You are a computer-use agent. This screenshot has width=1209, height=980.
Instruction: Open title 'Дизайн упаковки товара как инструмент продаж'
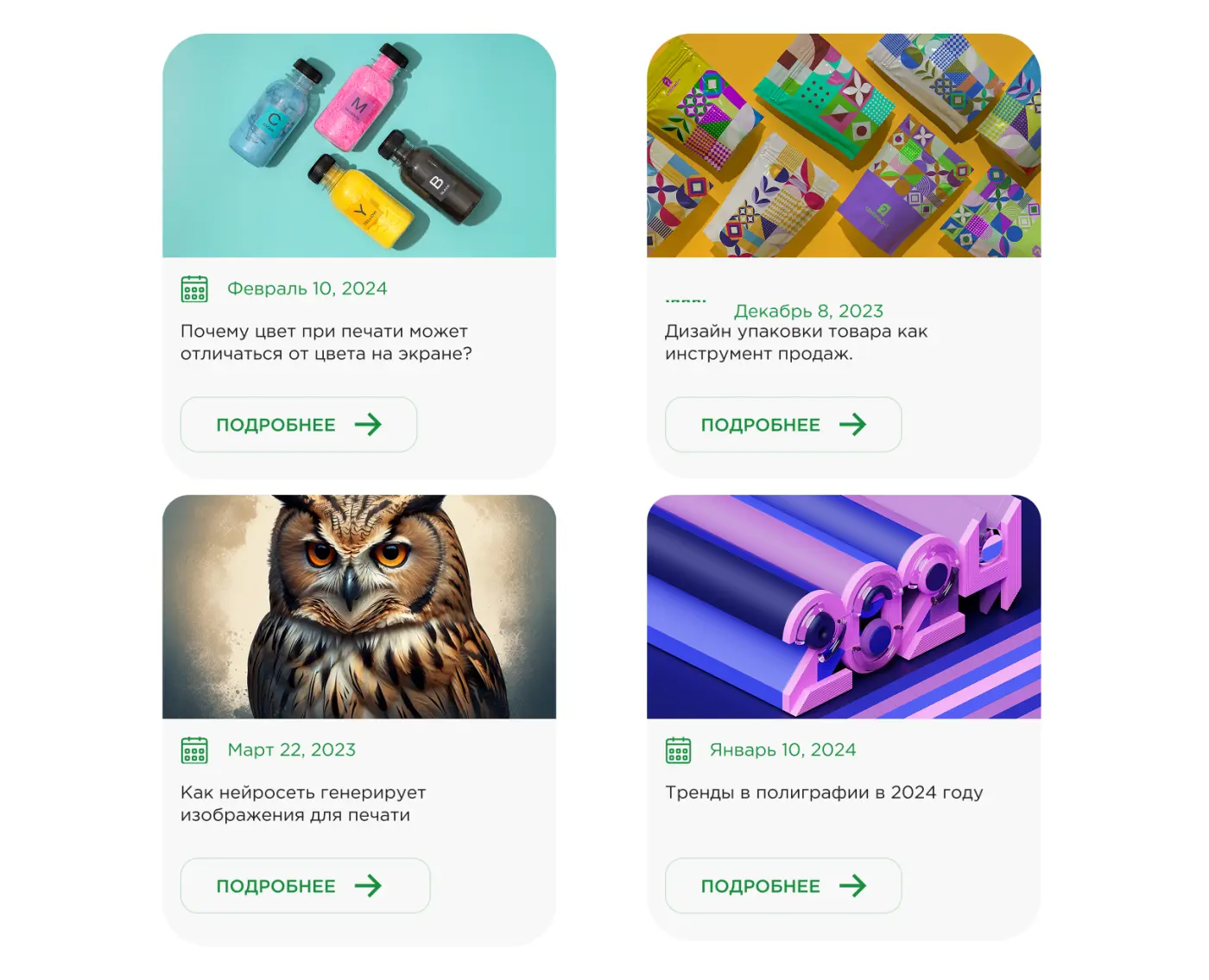[x=796, y=343]
